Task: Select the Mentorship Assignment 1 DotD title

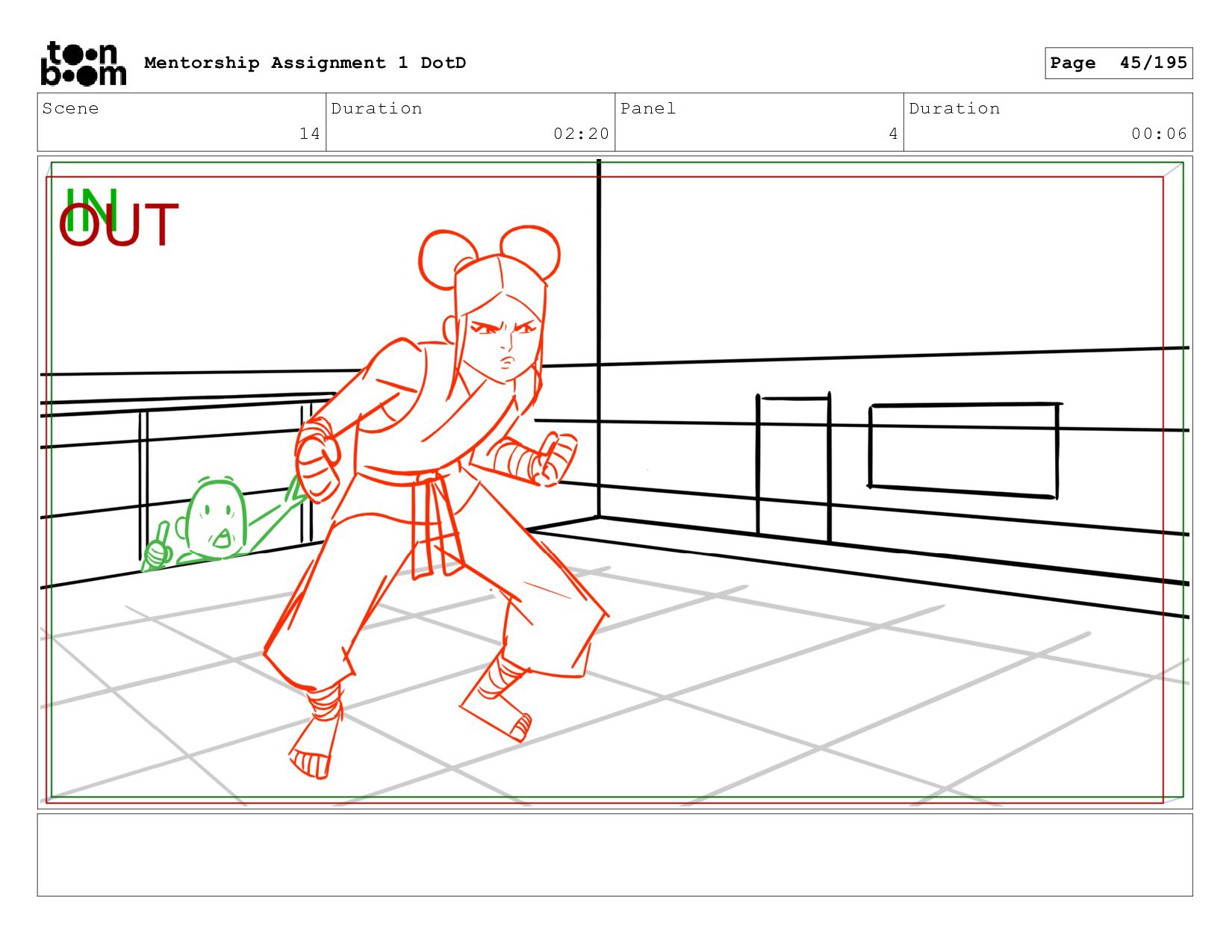Action: tap(305, 63)
